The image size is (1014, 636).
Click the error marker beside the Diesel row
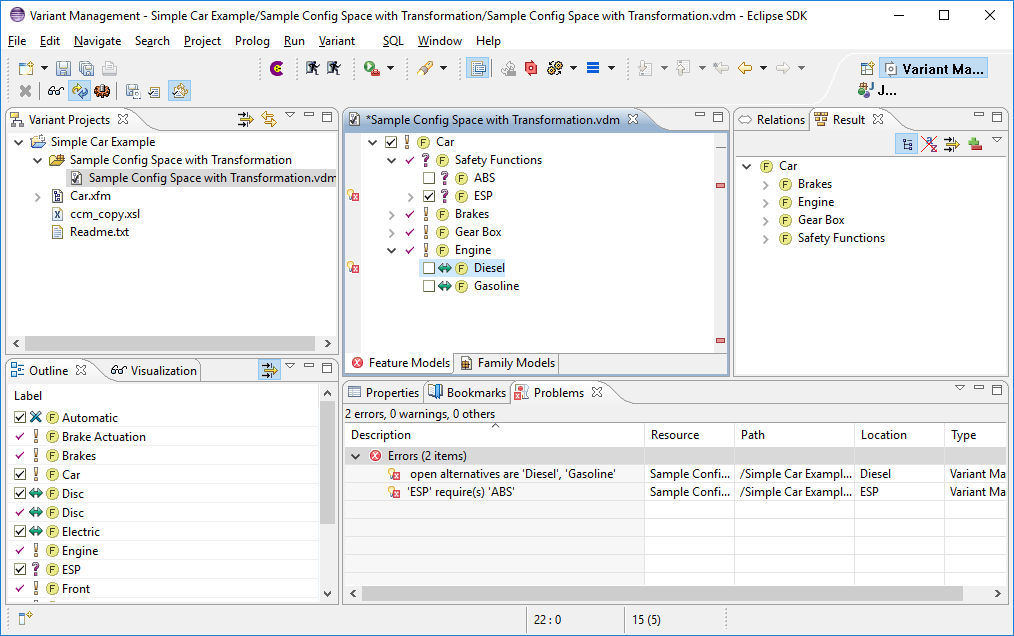(353, 267)
